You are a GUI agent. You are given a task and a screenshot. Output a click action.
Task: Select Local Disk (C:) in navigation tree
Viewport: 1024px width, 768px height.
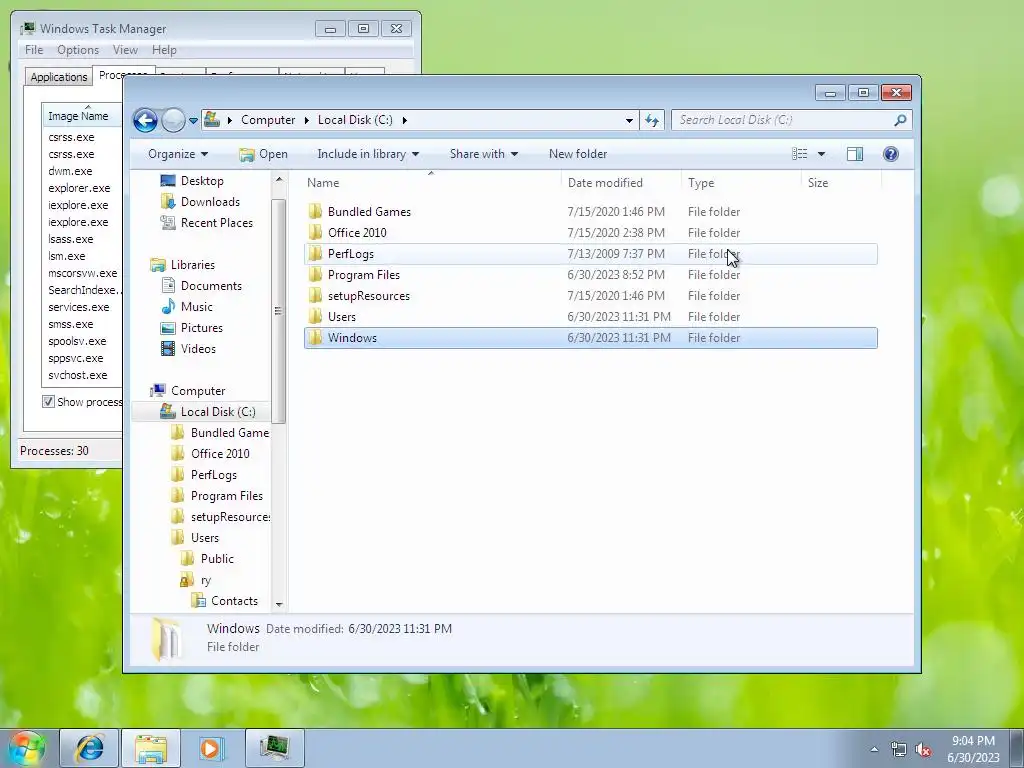(217, 411)
